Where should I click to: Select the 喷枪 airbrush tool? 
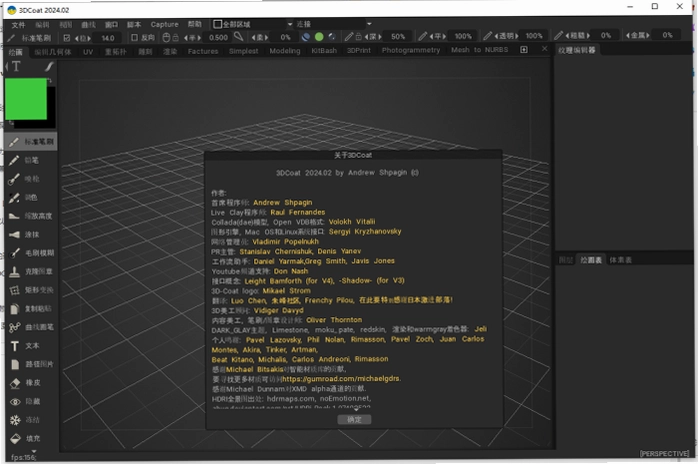[x=31, y=179]
